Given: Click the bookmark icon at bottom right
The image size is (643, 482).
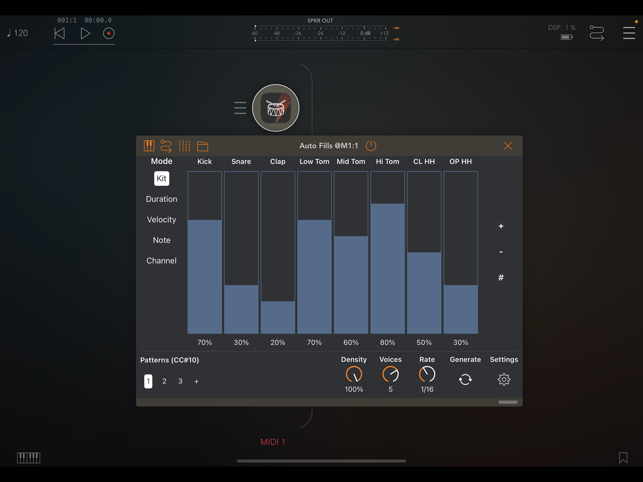Looking at the screenshot, I should [623, 458].
